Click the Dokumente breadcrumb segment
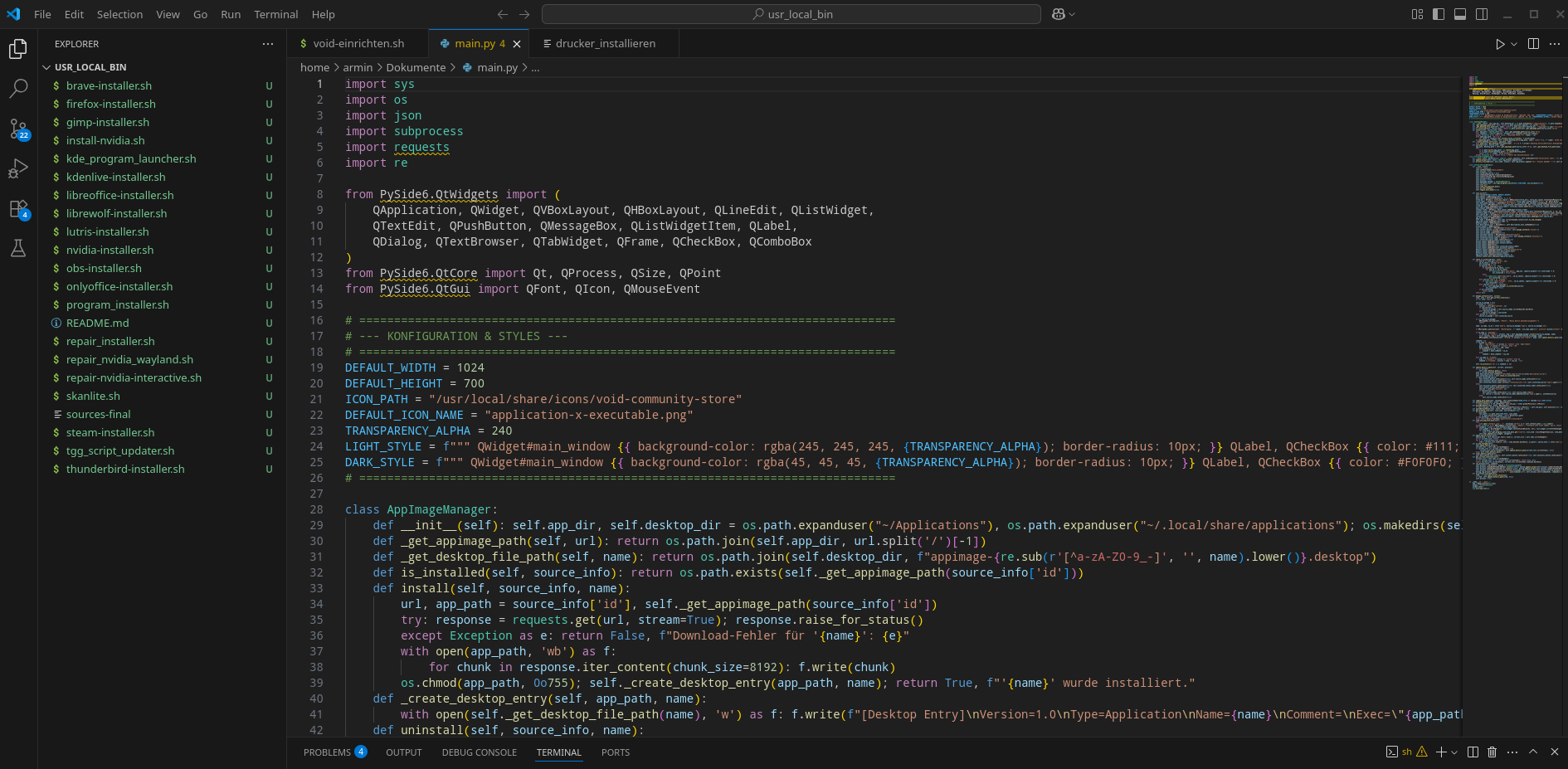 pyautogui.click(x=416, y=67)
